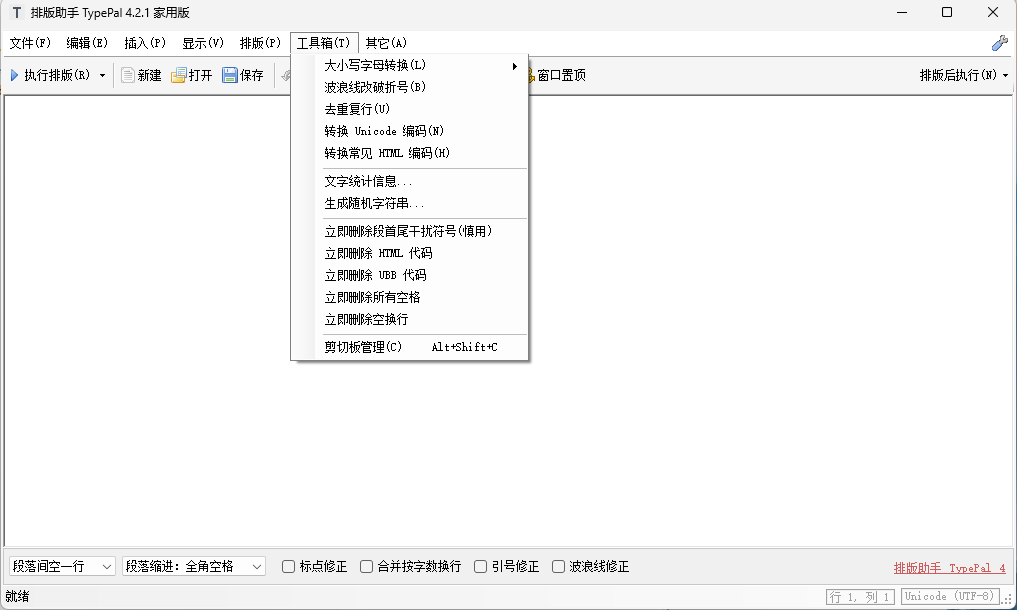Open 文字统计信息 dialog

(410, 181)
